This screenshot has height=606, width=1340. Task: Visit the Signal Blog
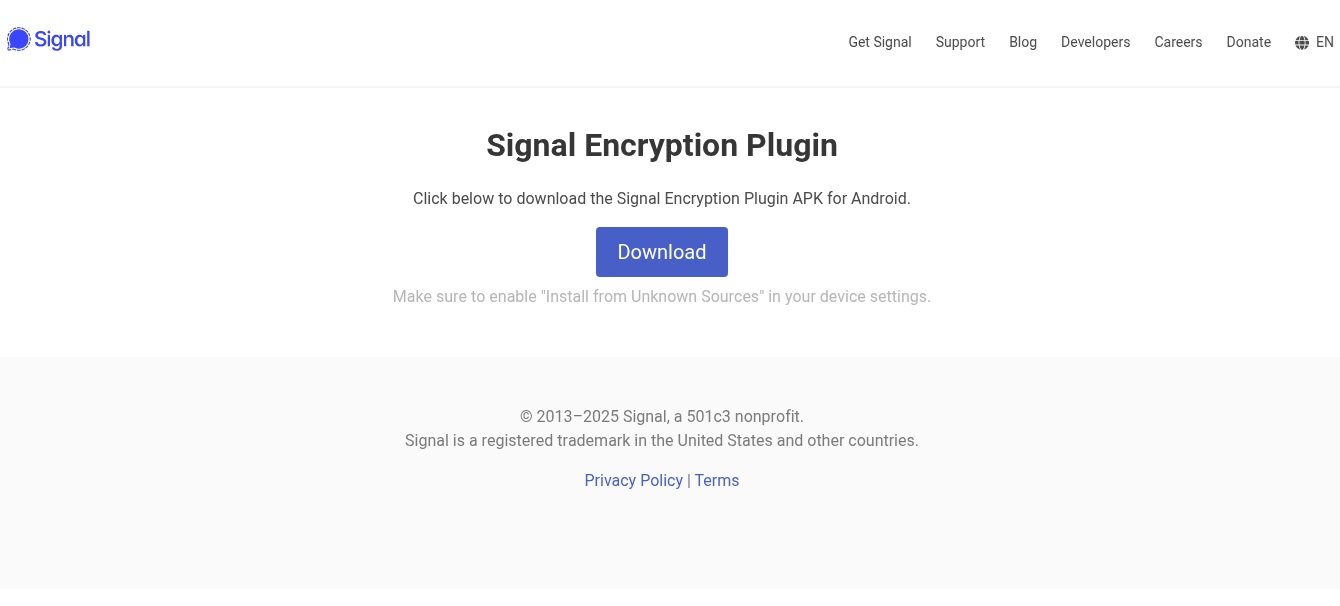tap(1022, 42)
